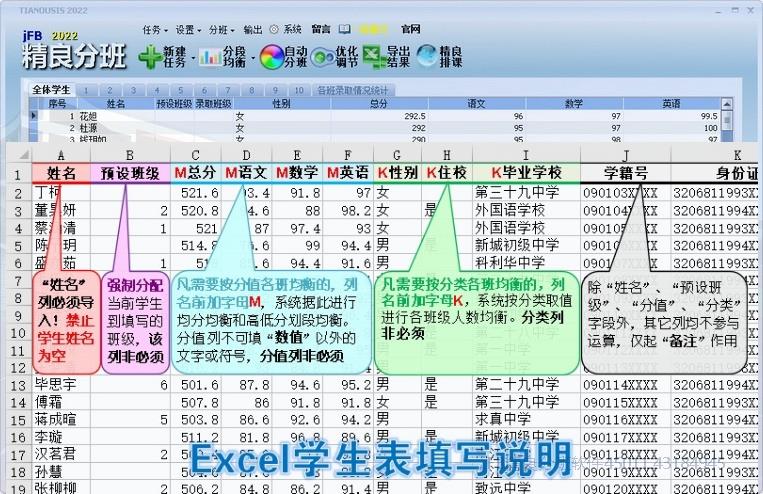Click the 导出结果 button label

point(399,57)
